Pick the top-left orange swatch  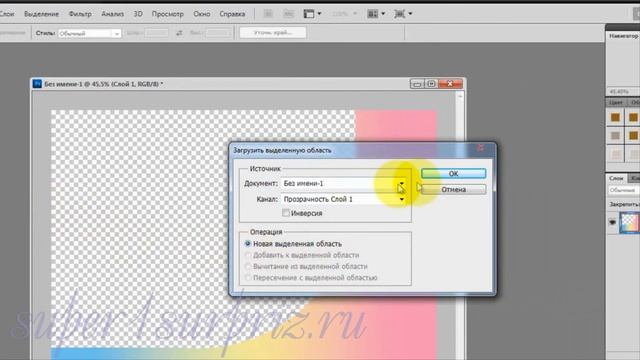click(615, 118)
